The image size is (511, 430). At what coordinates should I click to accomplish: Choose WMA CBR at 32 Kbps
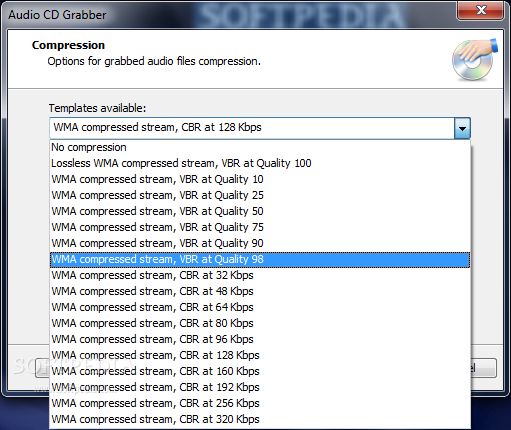pos(260,275)
